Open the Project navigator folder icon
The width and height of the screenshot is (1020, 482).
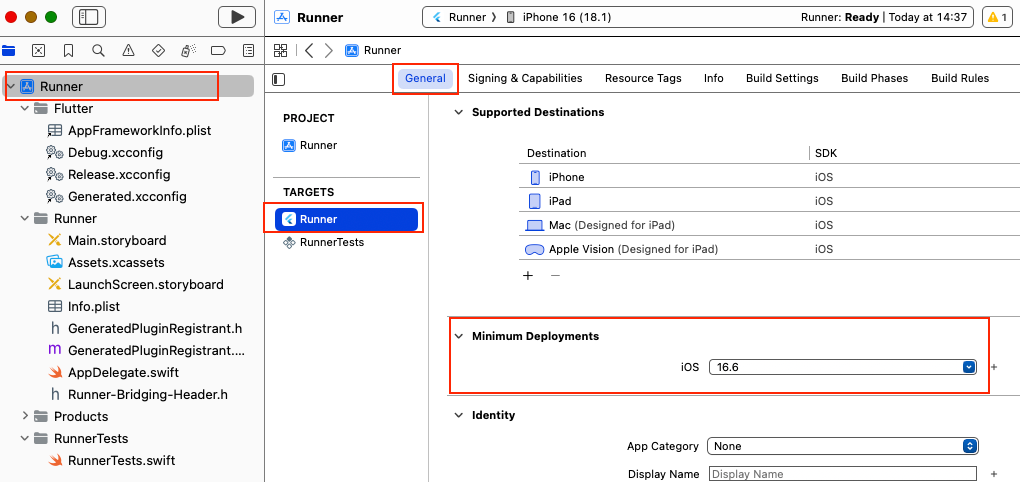pos(8,50)
